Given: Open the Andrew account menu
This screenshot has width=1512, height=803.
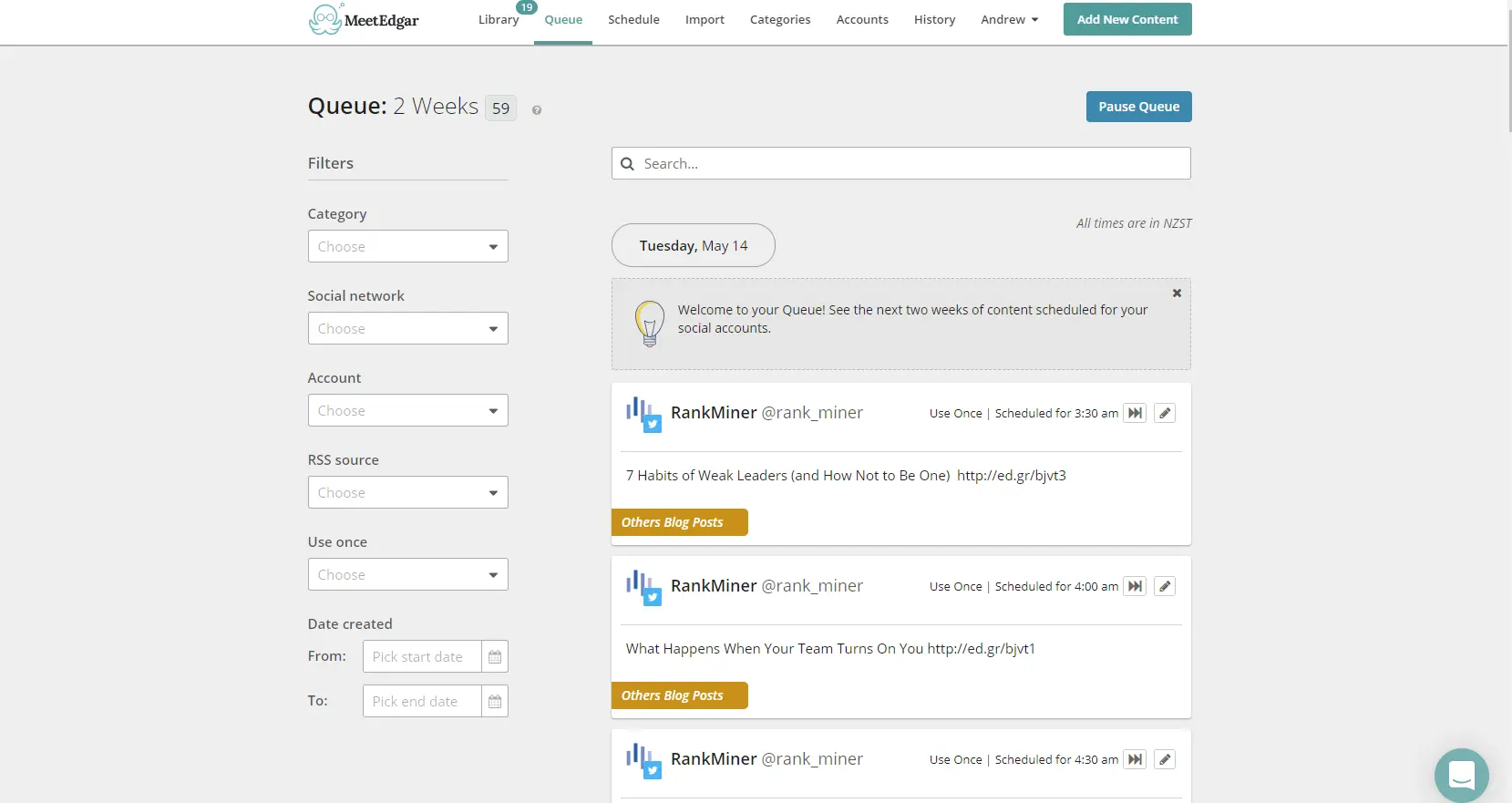Looking at the screenshot, I should pos(1009,19).
